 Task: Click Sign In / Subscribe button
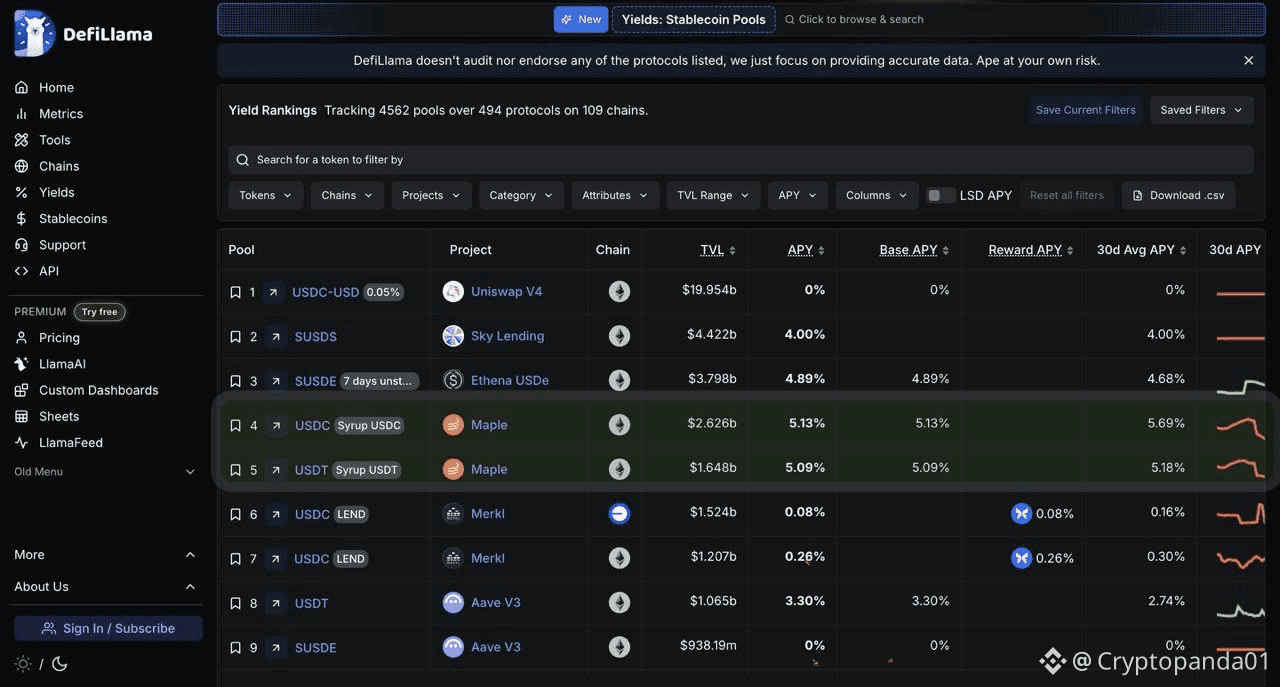tap(108, 628)
